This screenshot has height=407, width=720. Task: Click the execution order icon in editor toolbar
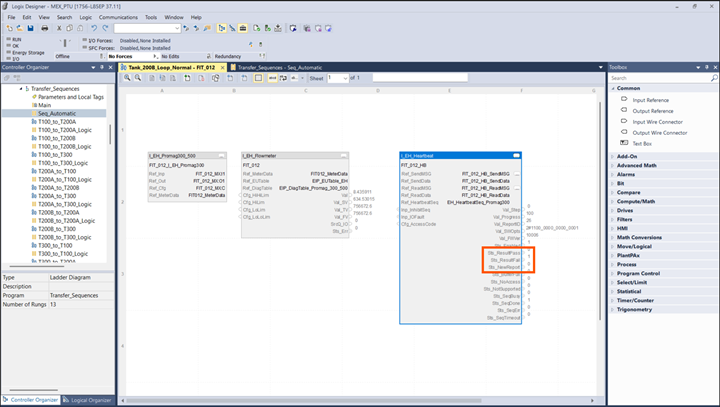(x=283, y=78)
